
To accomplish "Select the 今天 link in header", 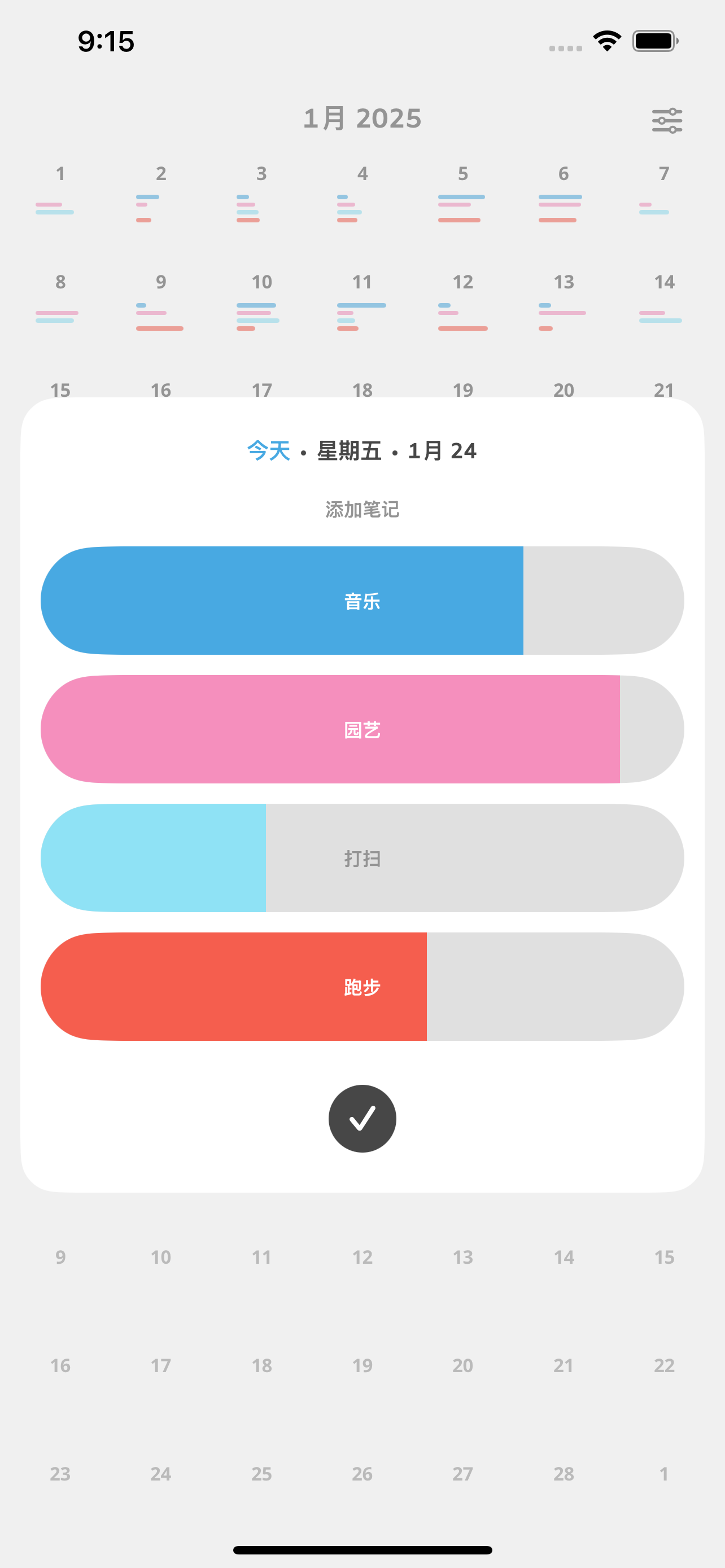I will (268, 450).
